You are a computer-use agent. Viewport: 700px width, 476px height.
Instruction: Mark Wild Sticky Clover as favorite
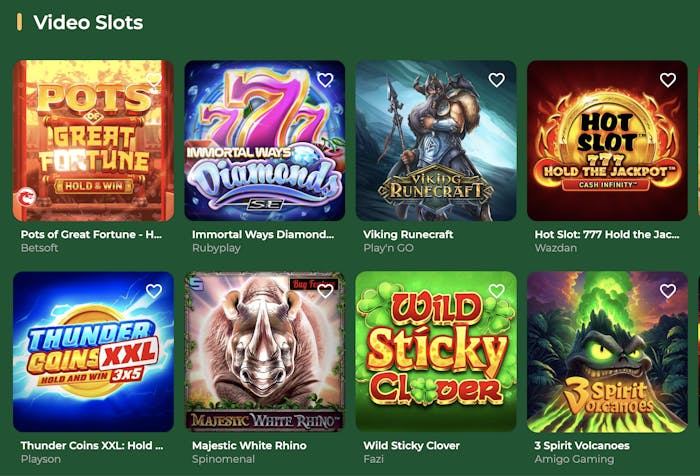coord(496,291)
